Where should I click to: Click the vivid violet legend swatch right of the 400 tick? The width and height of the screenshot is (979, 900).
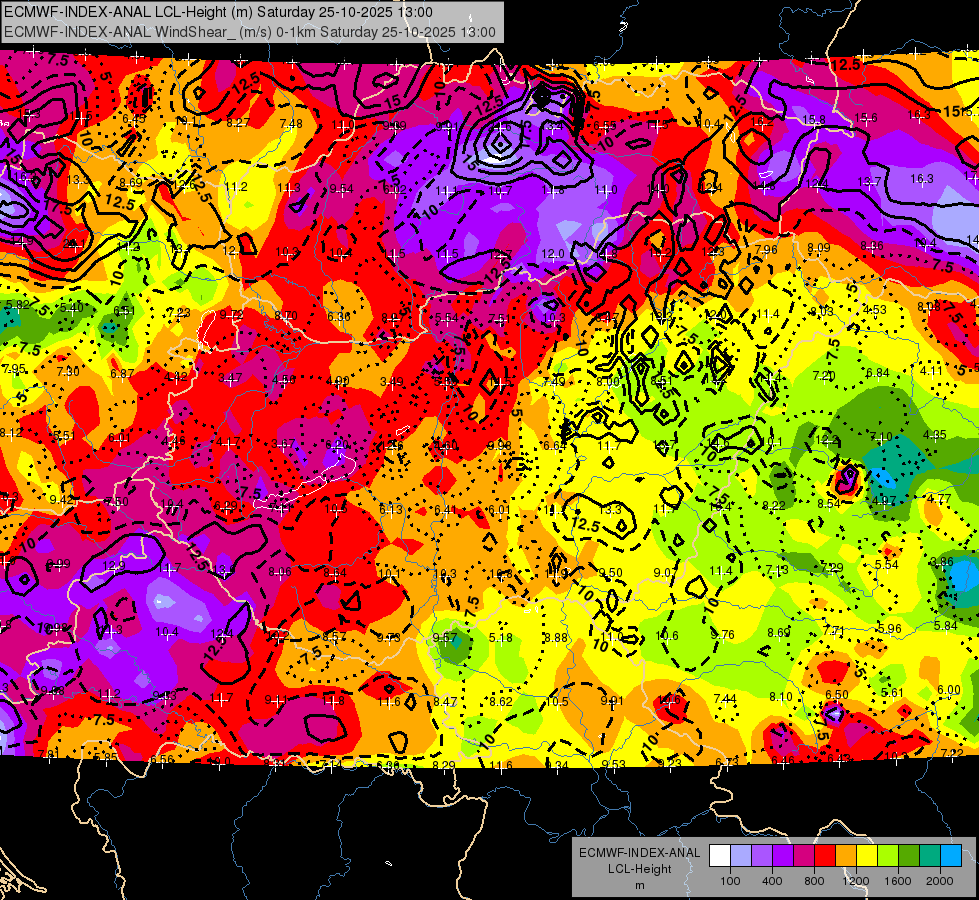pos(783,856)
